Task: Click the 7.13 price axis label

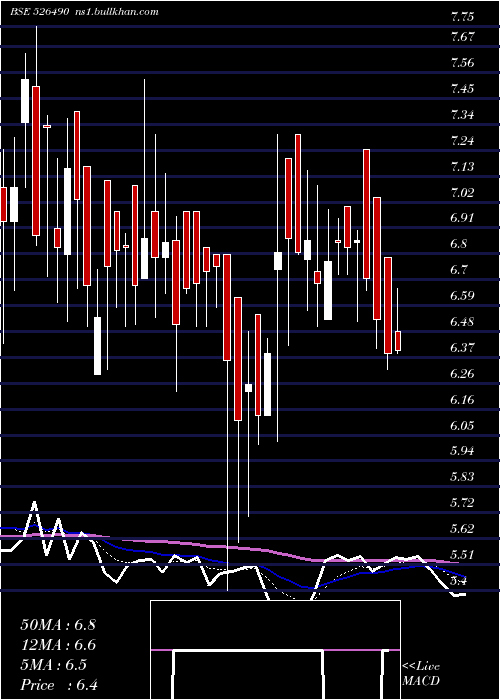Action: (x=462, y=167)
